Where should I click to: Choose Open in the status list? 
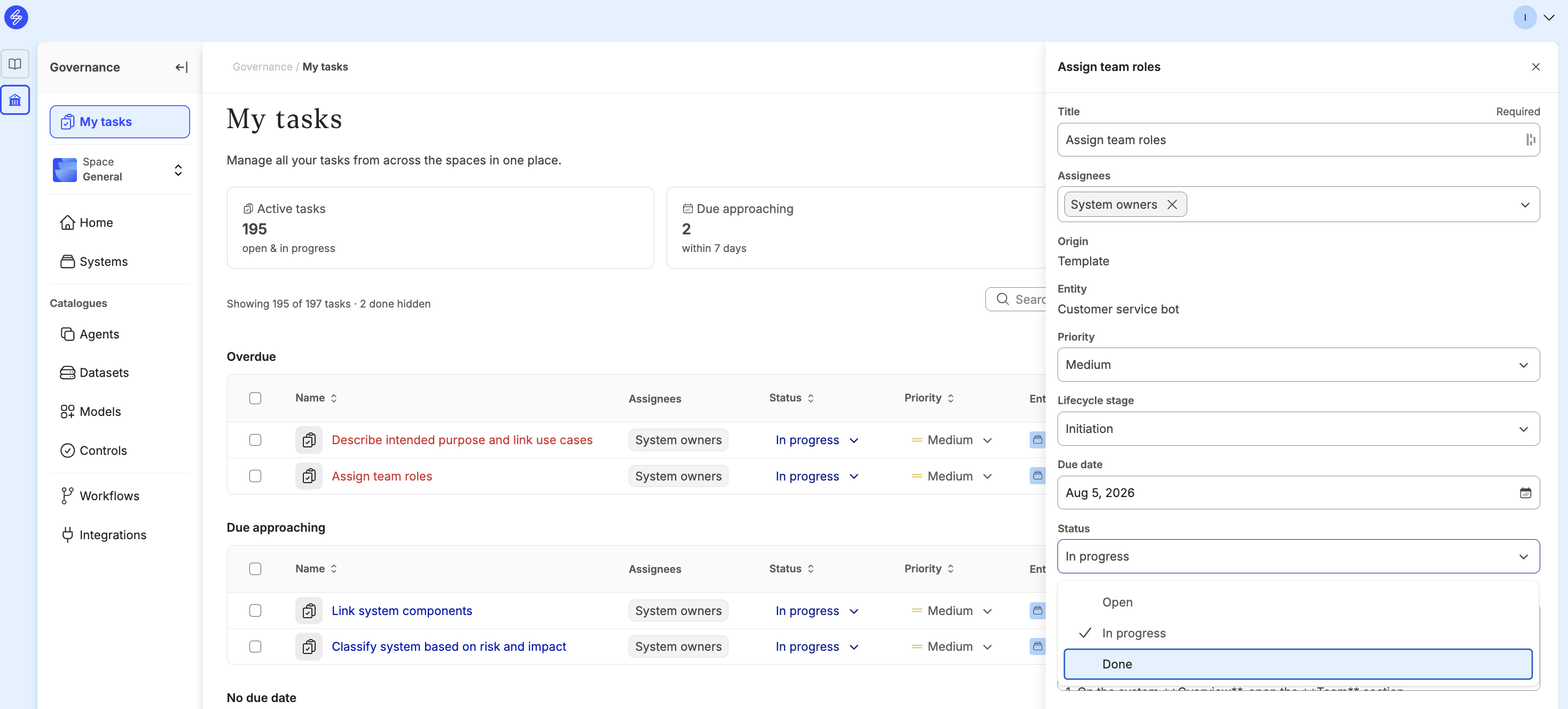click(x=1298, y=602)
